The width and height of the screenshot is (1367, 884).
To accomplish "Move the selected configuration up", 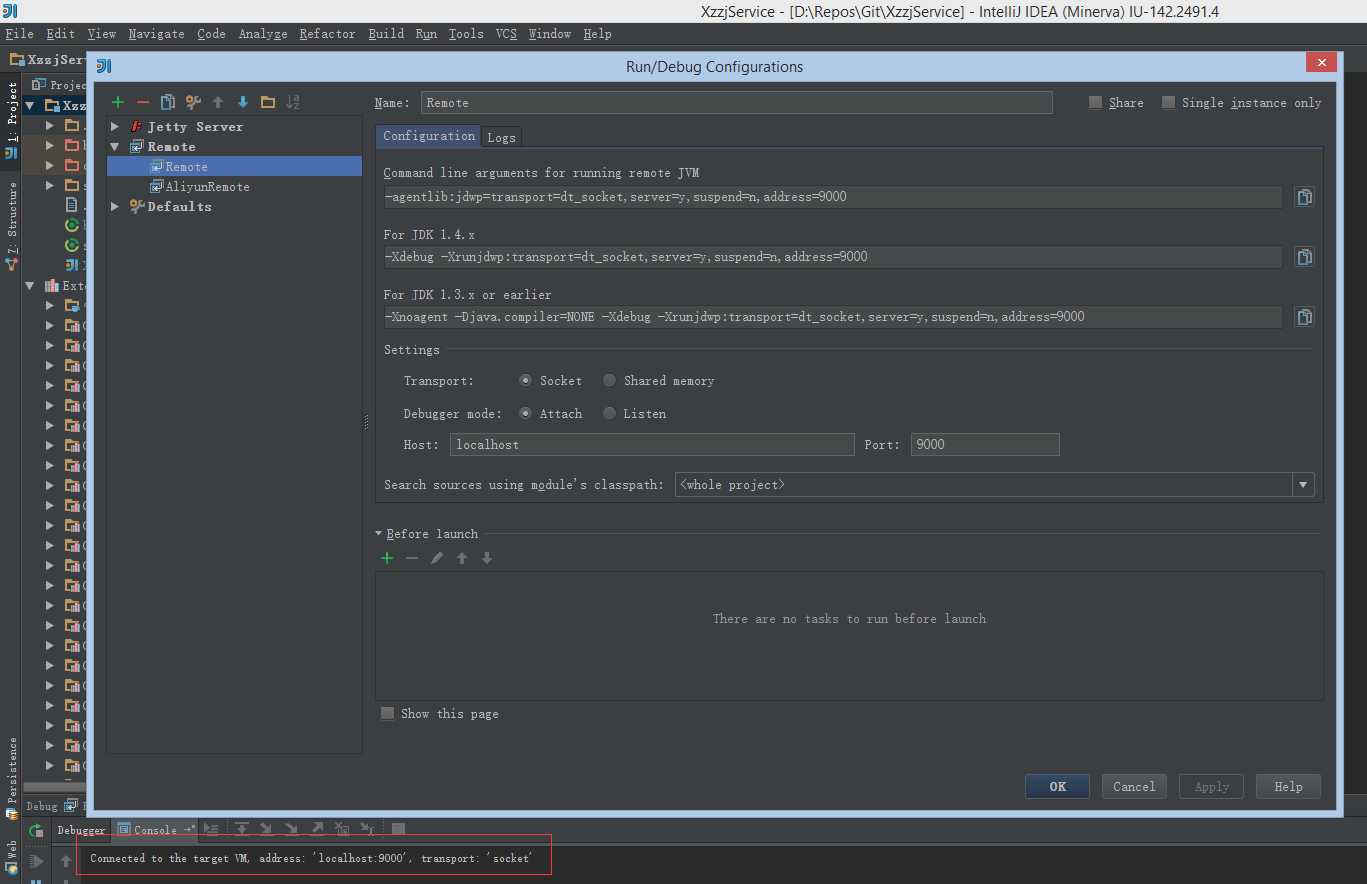I will click(x=218, y=102).
